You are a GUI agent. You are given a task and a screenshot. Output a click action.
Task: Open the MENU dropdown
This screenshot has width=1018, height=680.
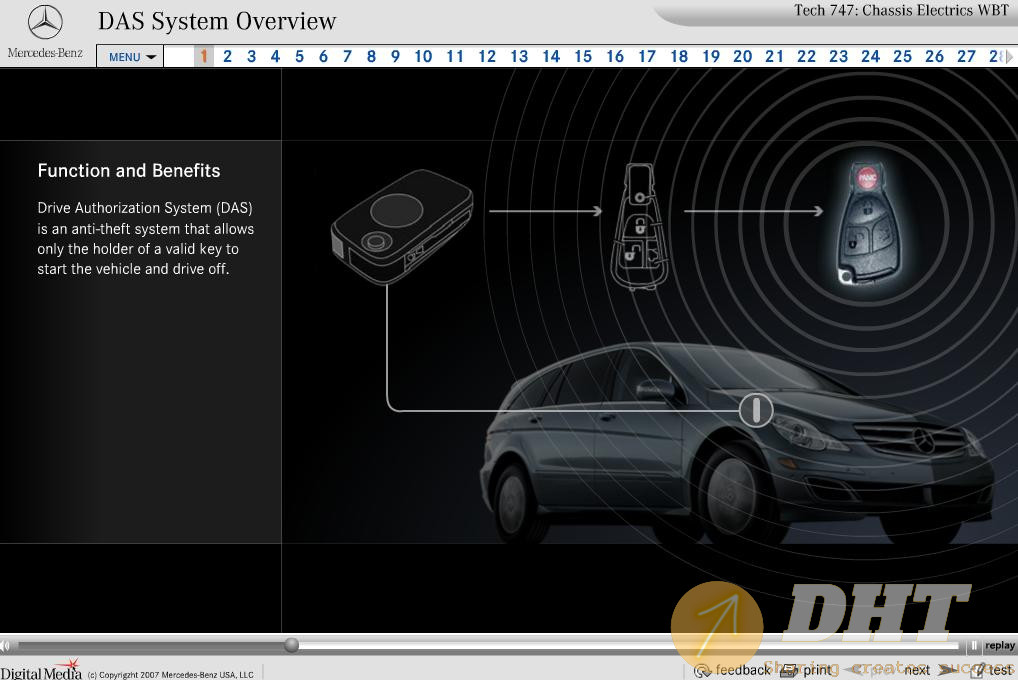[x=130, y=57]
